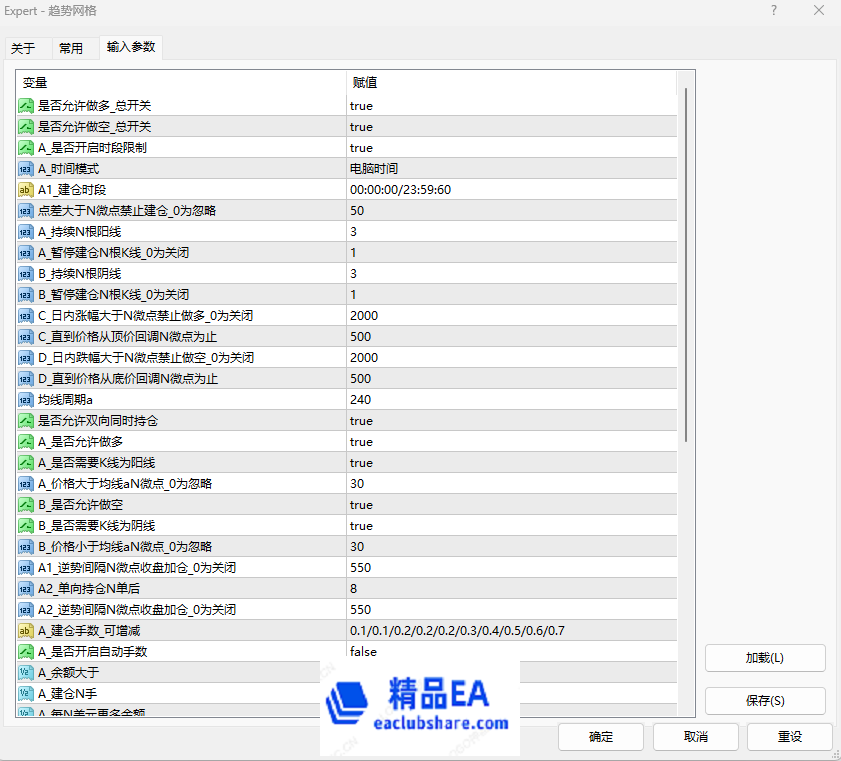Click the icon beside A_暂停建仓N根K线_0为关闭
This screenshot has height=761, width=841.
pyautogui.click(x=26, y=253)
